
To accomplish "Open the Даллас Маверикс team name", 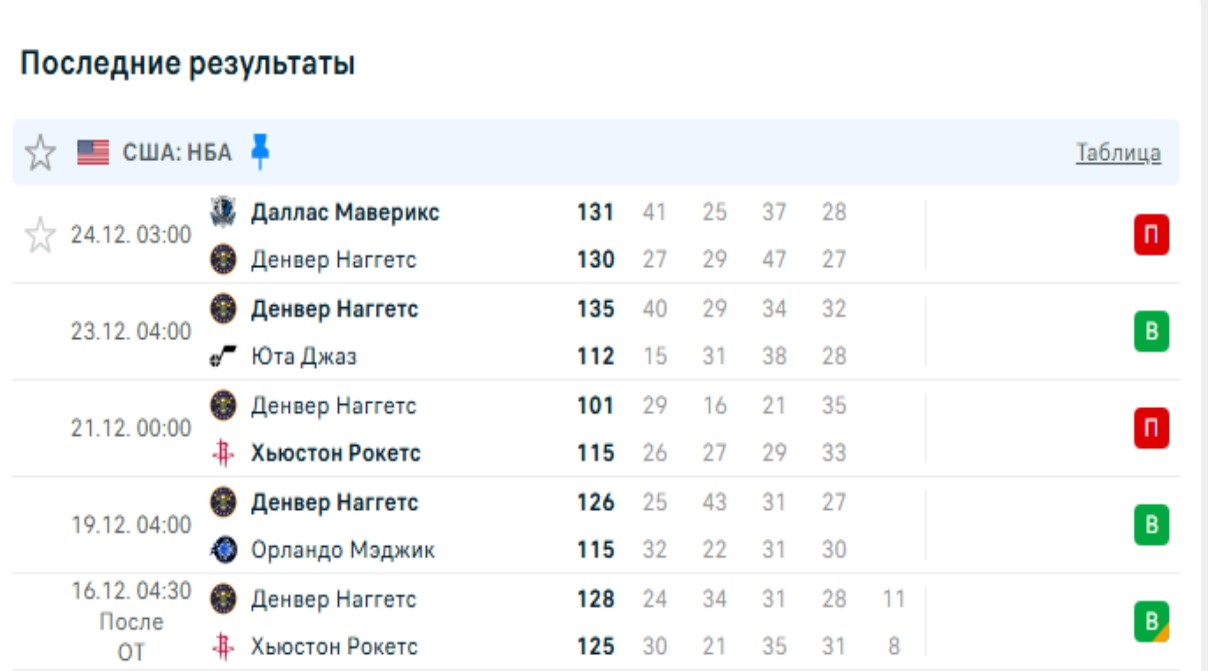I will tap(345, 212).
